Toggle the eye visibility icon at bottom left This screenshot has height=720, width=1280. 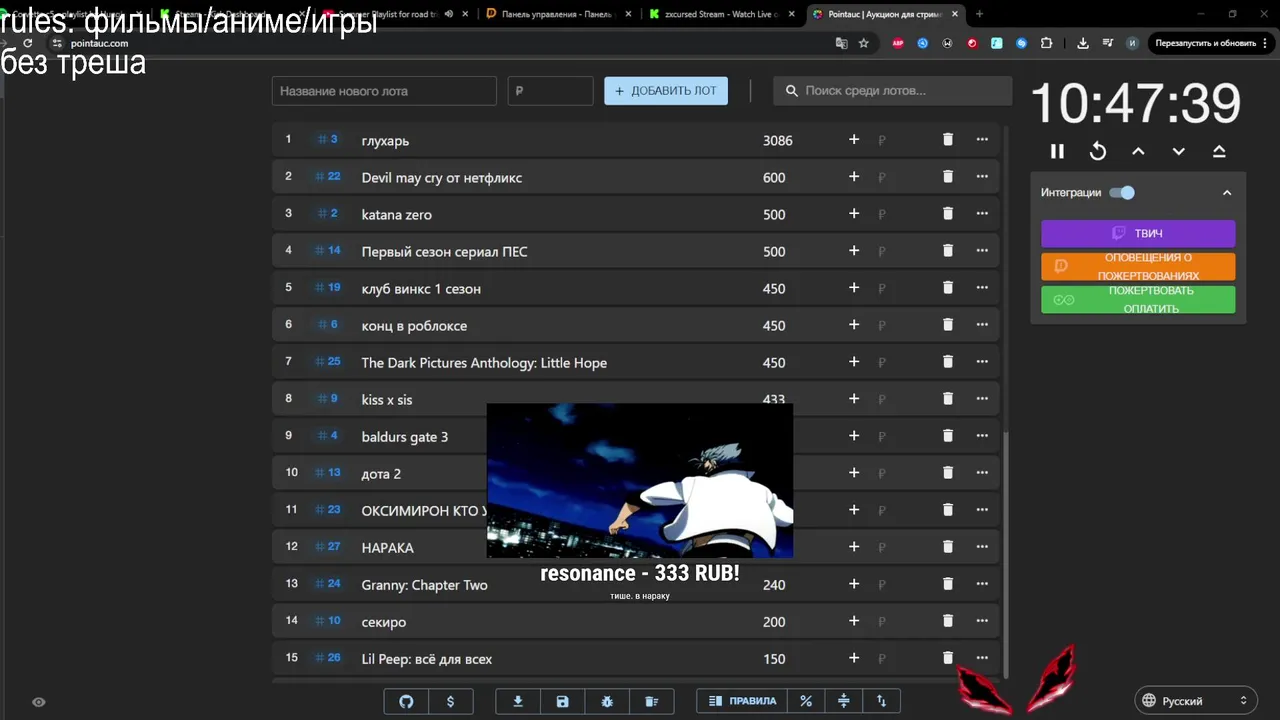pos(38,702)
